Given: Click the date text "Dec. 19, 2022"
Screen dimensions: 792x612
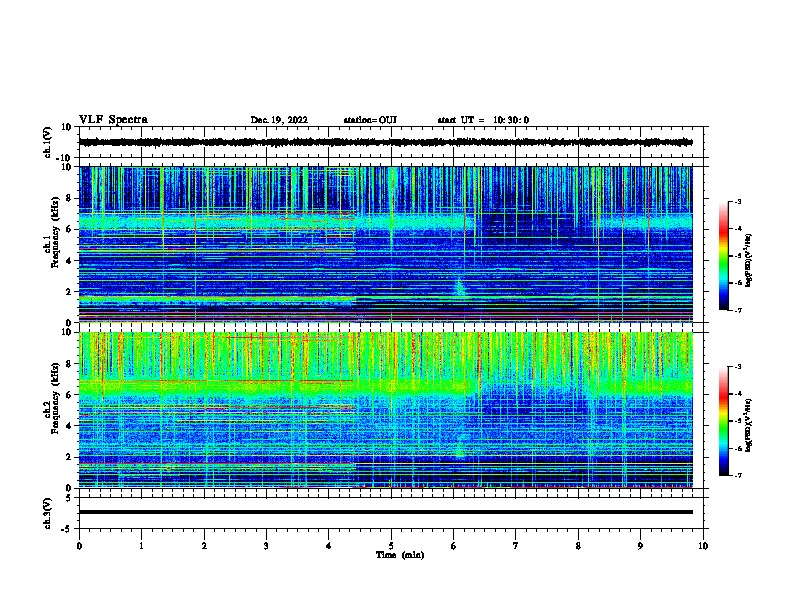Looking at the screenshot, I should point(279,120).
